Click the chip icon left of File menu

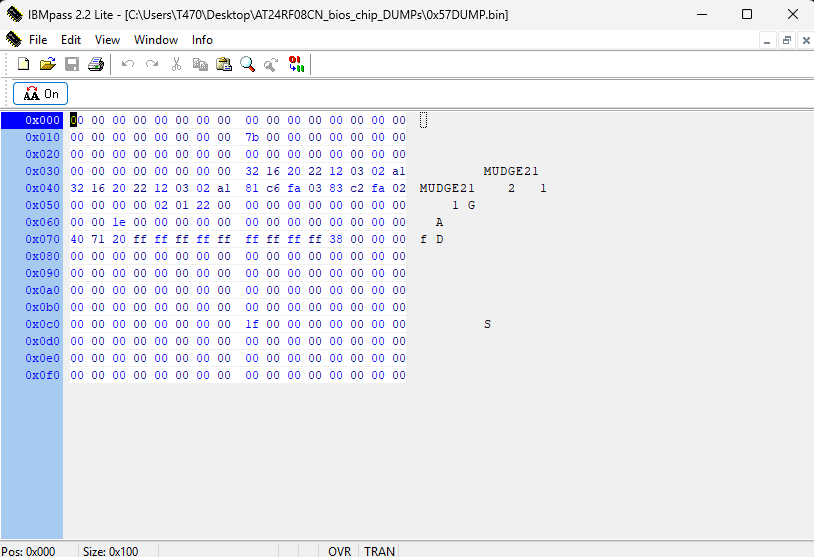click(13, 39)
